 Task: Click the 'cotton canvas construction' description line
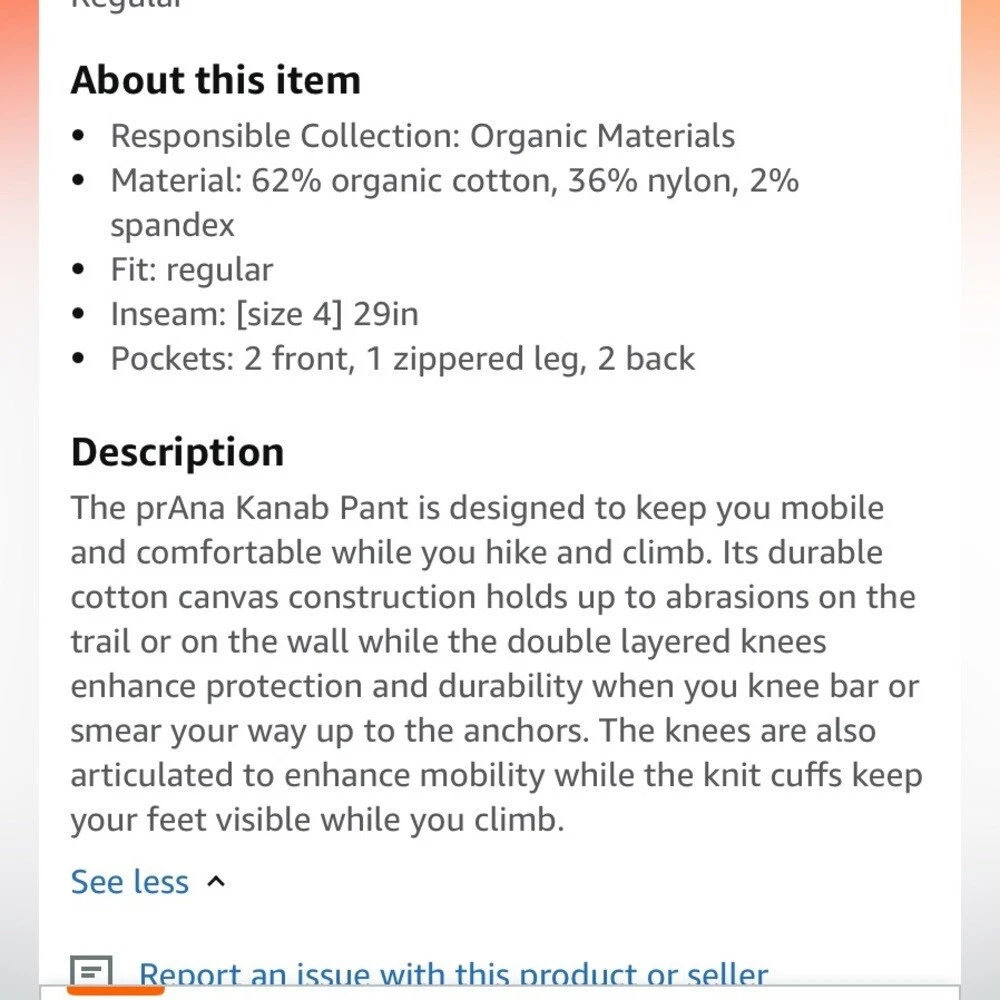492,597
